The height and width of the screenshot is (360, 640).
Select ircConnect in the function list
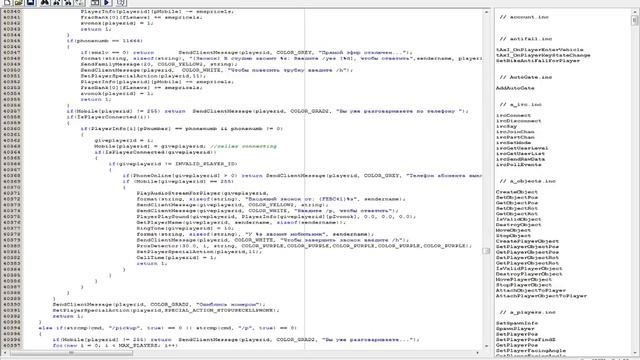pos(513,115)
